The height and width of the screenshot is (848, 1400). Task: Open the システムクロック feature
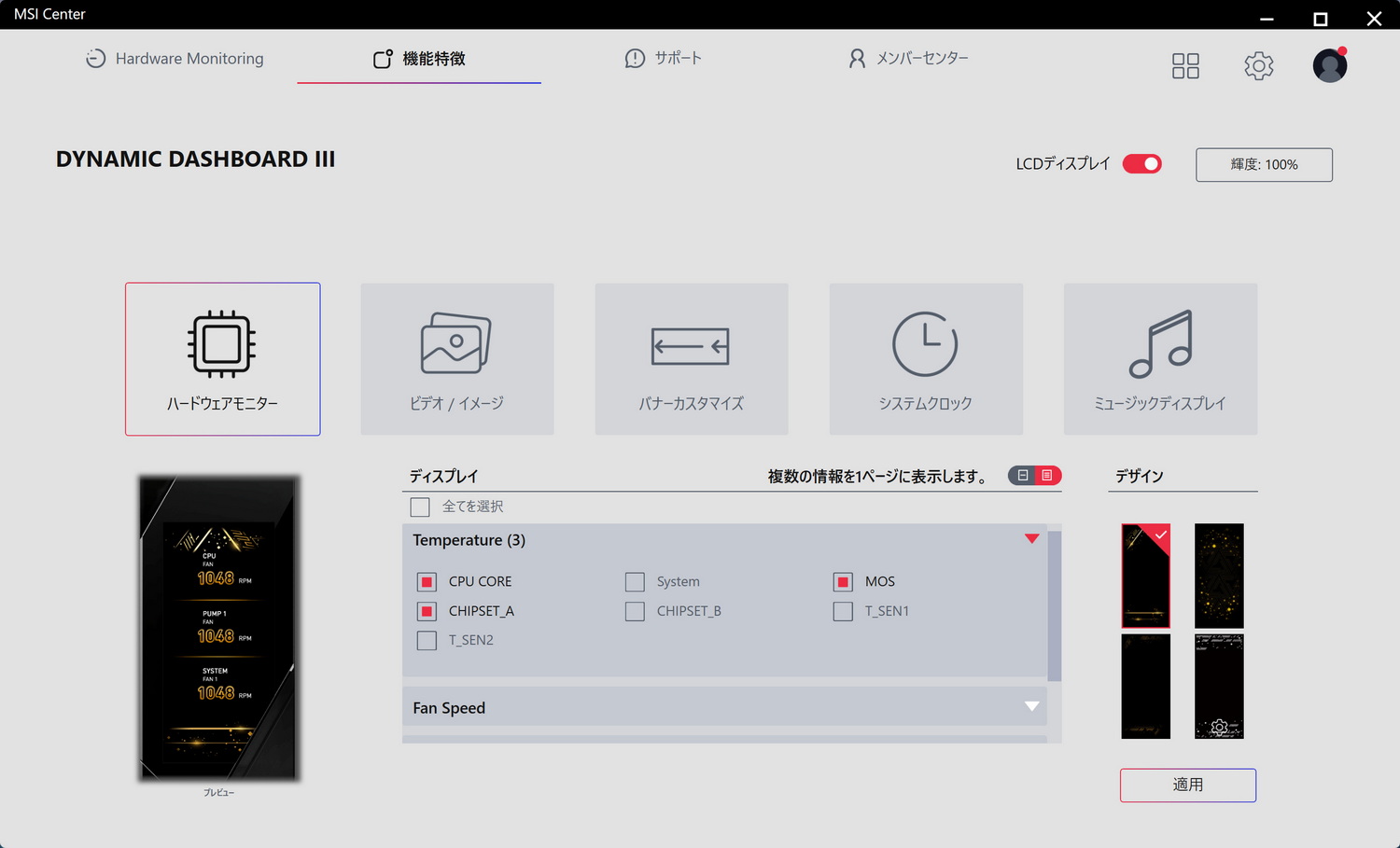(x=925, y=359)
